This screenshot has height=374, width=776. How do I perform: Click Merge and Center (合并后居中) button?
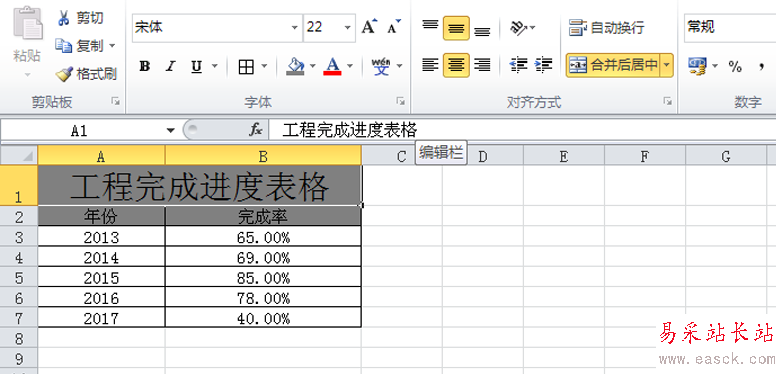613,65
